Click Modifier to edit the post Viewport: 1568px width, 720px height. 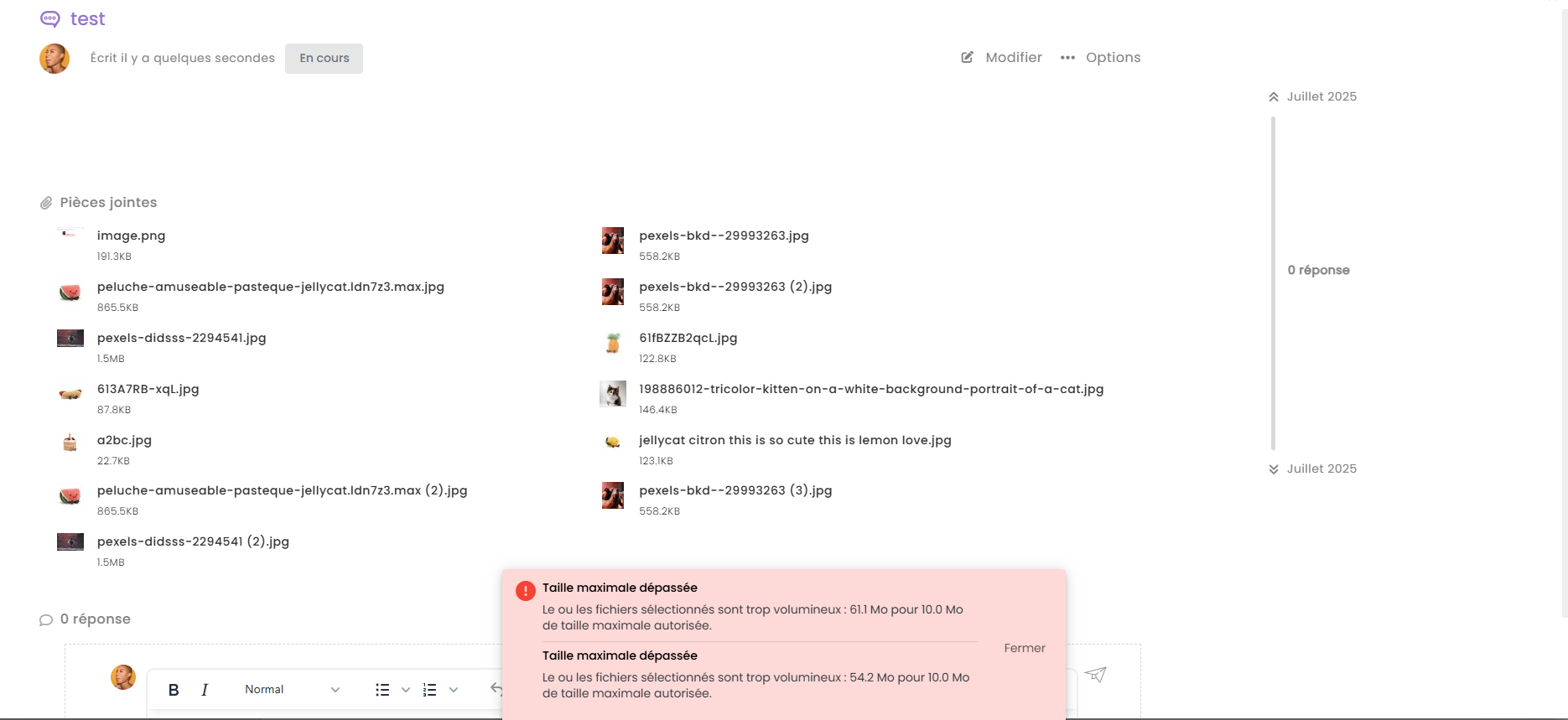pyautogui.click(x=1002, y=58)
